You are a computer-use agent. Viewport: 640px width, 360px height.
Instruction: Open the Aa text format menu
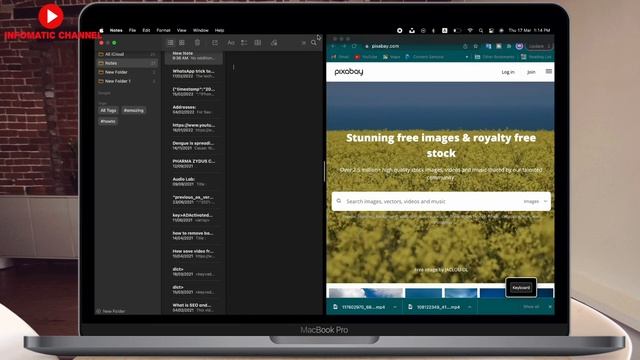(x=231, y=42)
